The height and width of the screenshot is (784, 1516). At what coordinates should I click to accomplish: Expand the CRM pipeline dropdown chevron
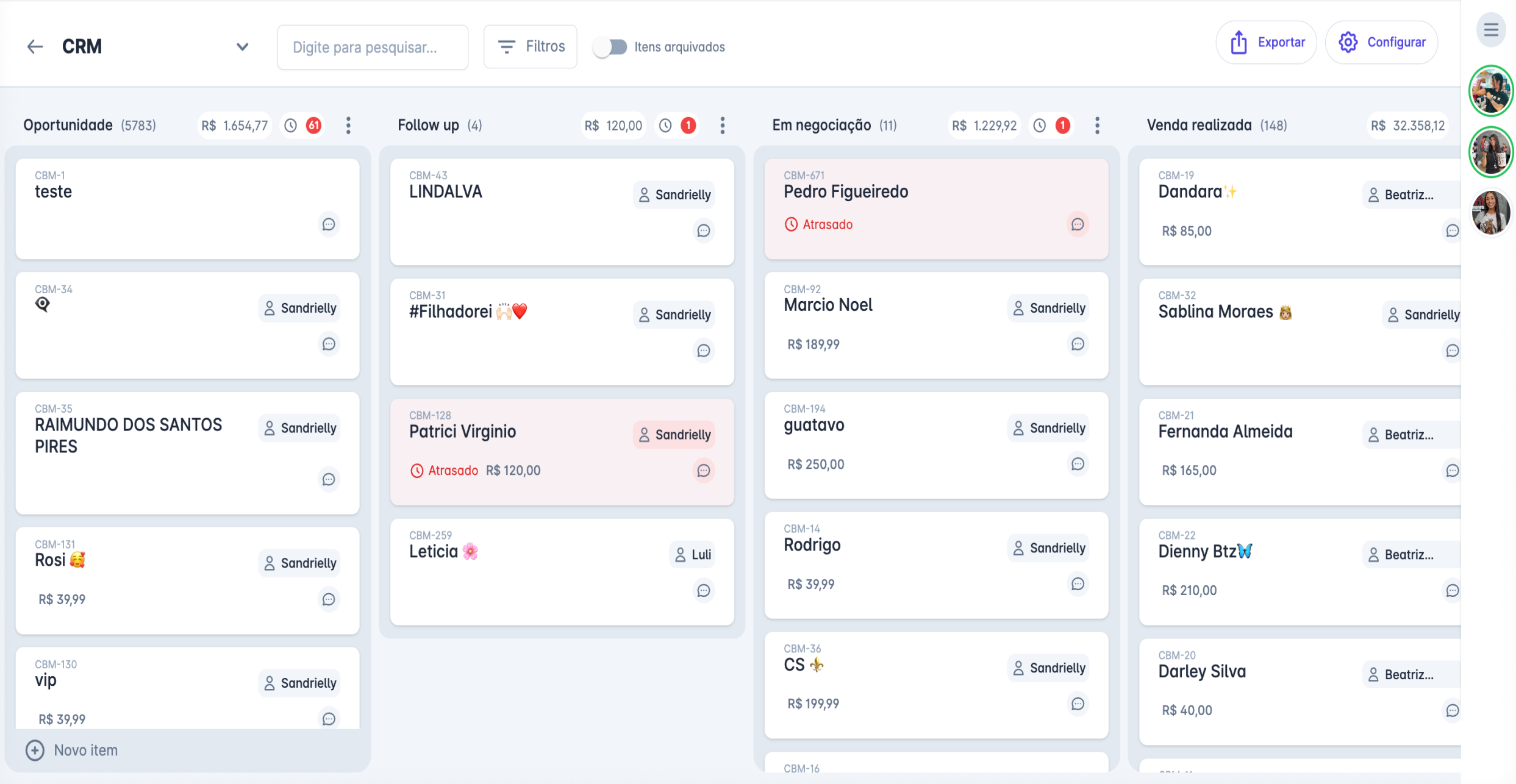(x=242, y=47)
